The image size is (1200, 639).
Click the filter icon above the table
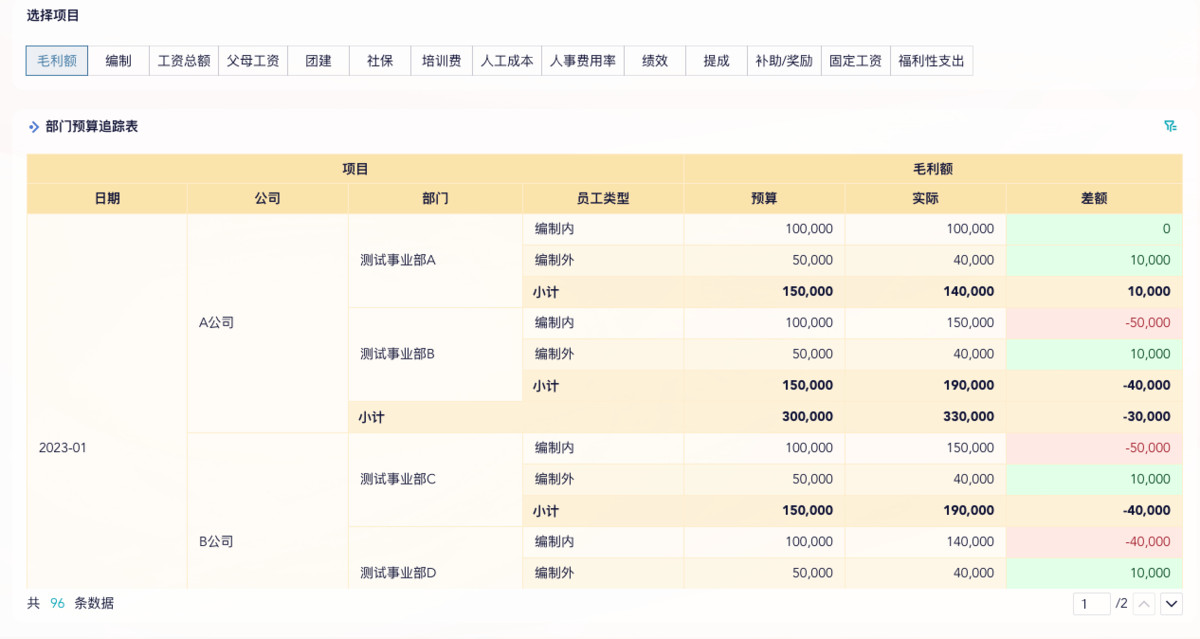tap(1170, 126)
